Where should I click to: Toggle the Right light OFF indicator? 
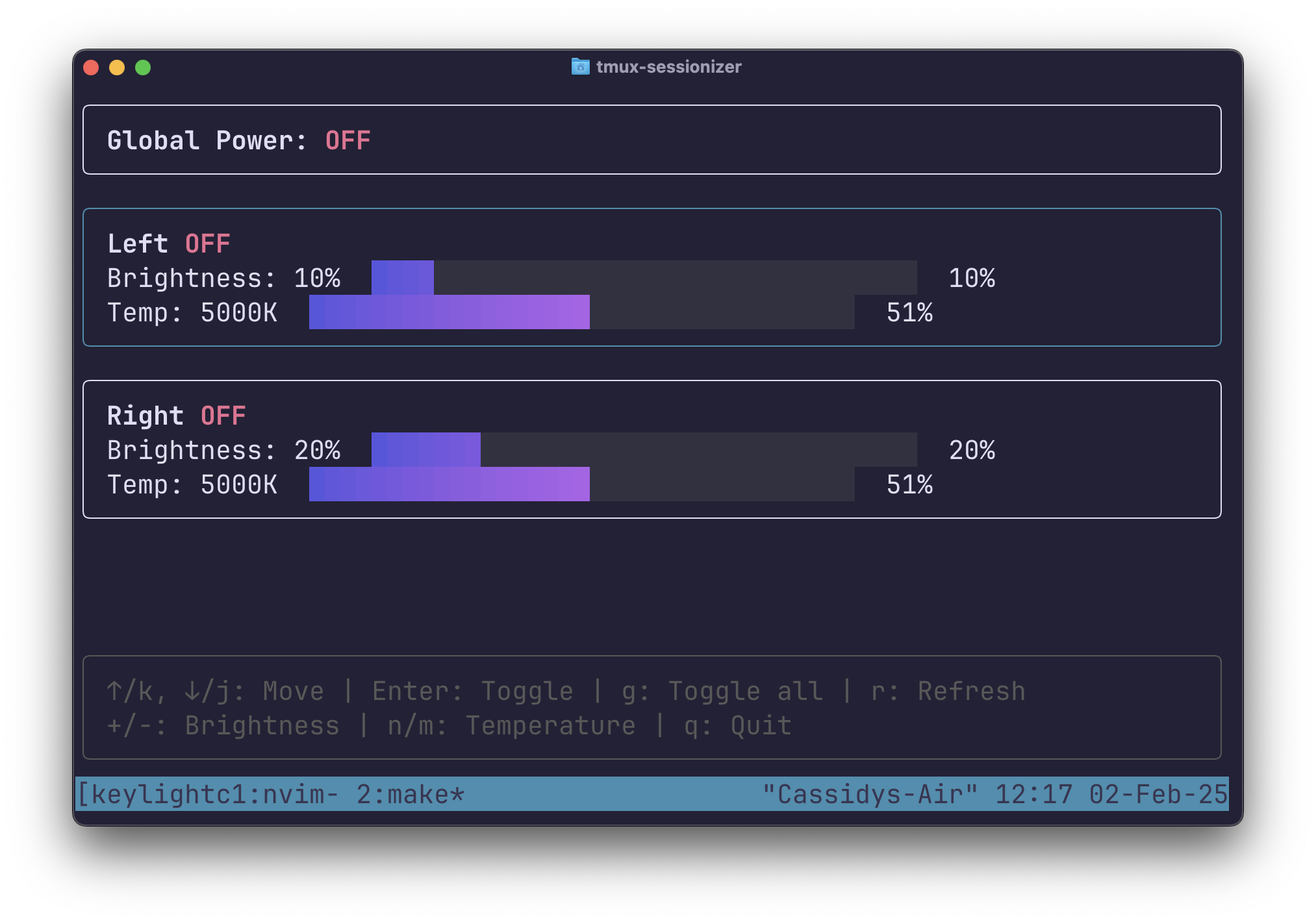click(223, 416)
